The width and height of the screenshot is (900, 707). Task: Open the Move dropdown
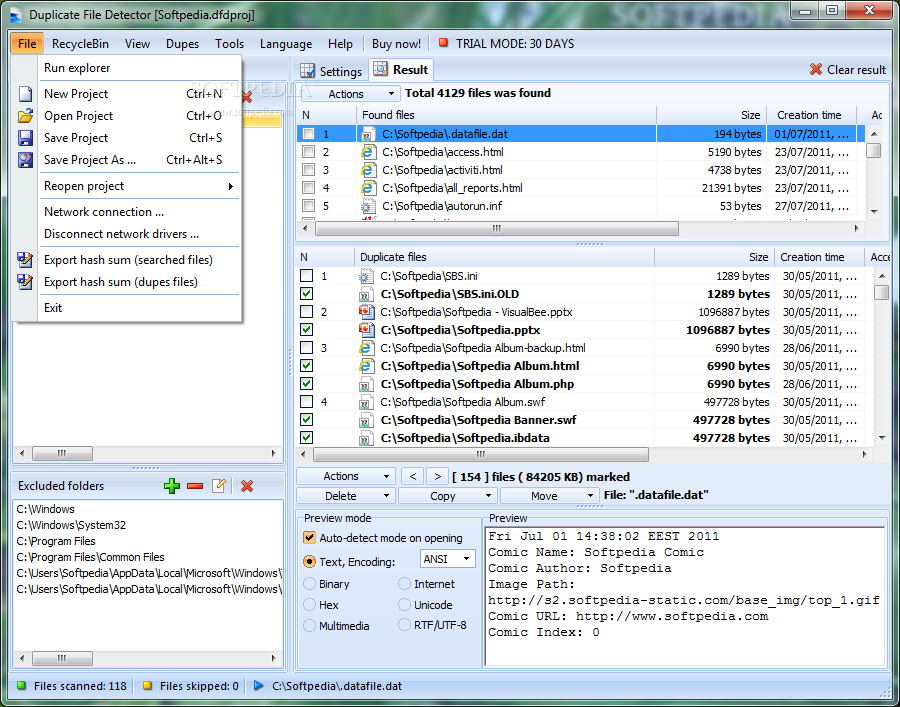coord(549,496)
